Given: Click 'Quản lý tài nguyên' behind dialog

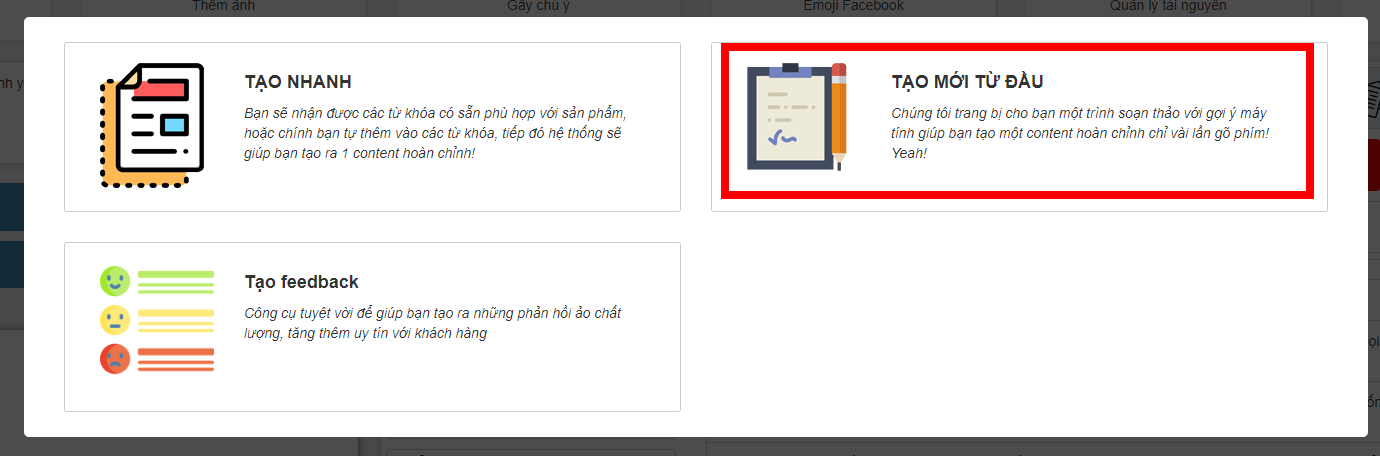Looking at the screenshot, I should click(x=1168, y=6).
